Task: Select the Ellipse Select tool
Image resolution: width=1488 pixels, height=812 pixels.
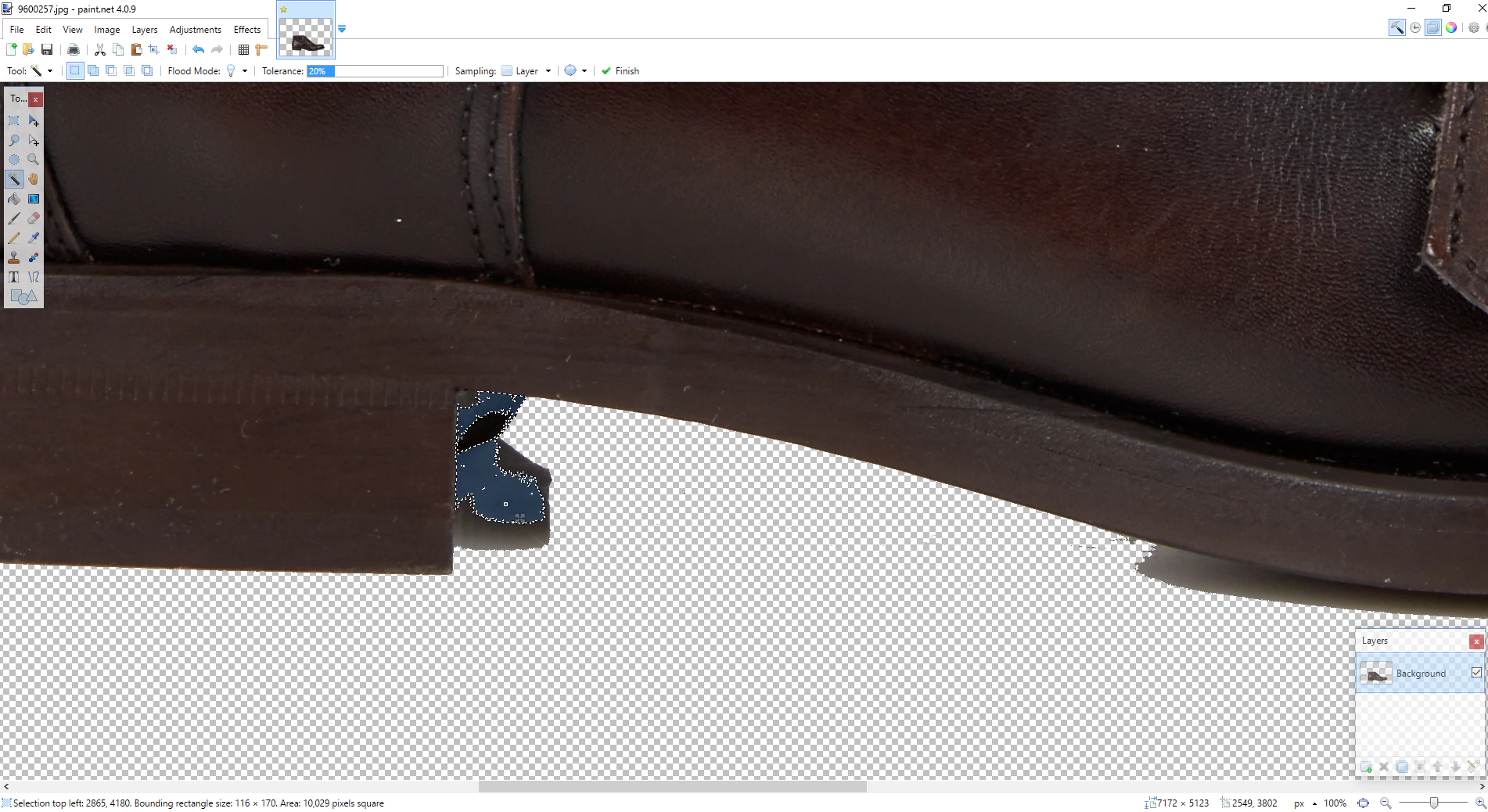Action: 14,160
